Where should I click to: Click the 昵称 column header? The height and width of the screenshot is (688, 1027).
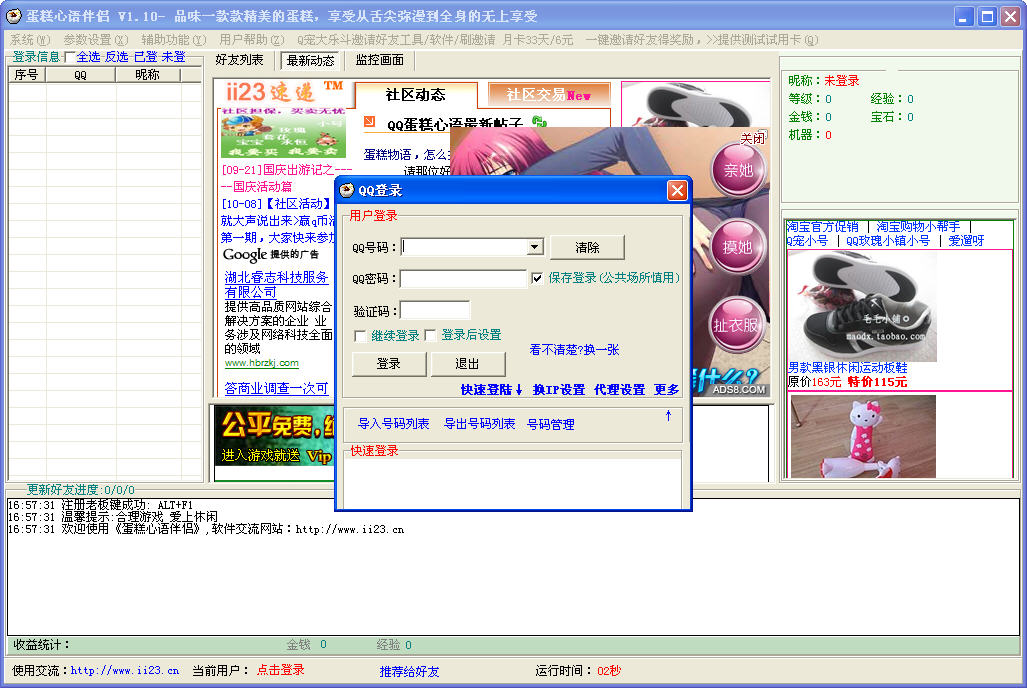(x=147, y=75)
